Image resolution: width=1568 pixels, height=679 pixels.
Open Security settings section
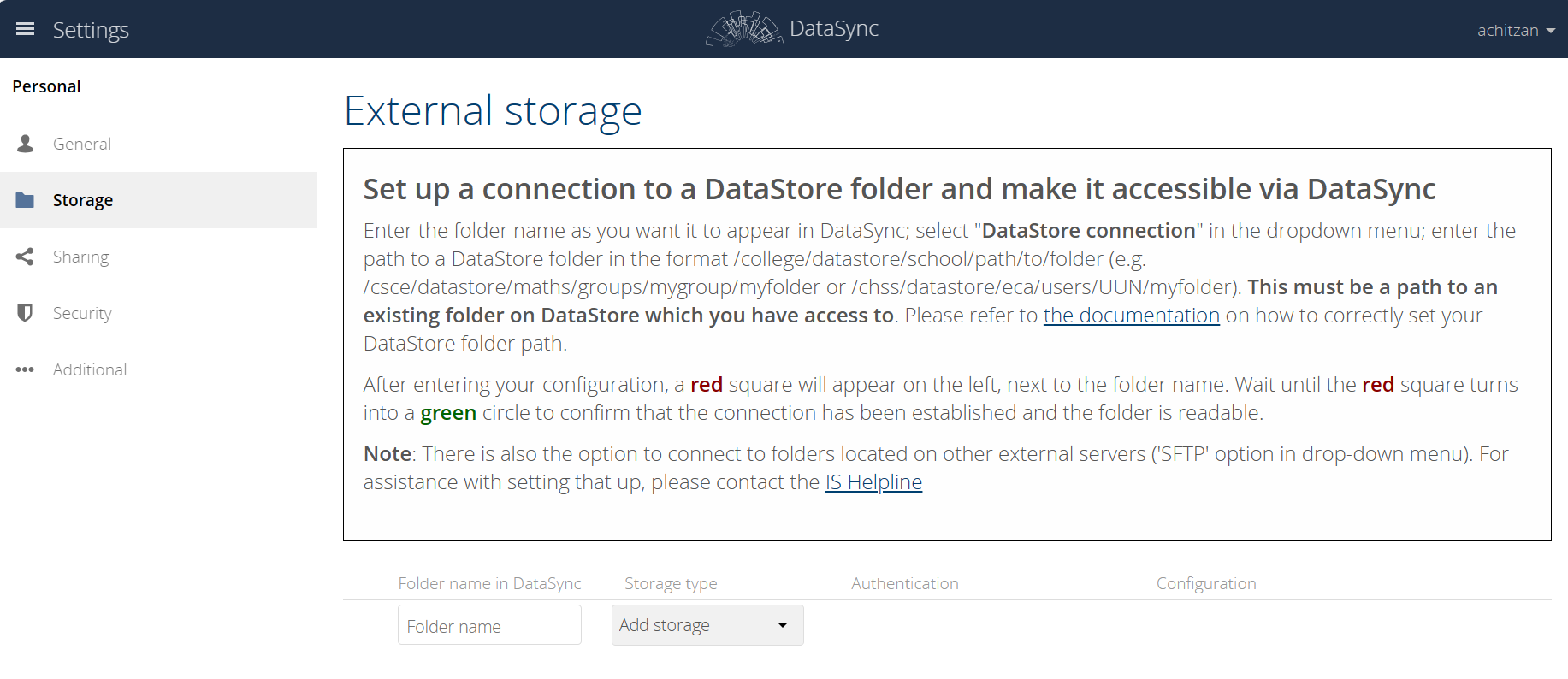pos(158,313)
